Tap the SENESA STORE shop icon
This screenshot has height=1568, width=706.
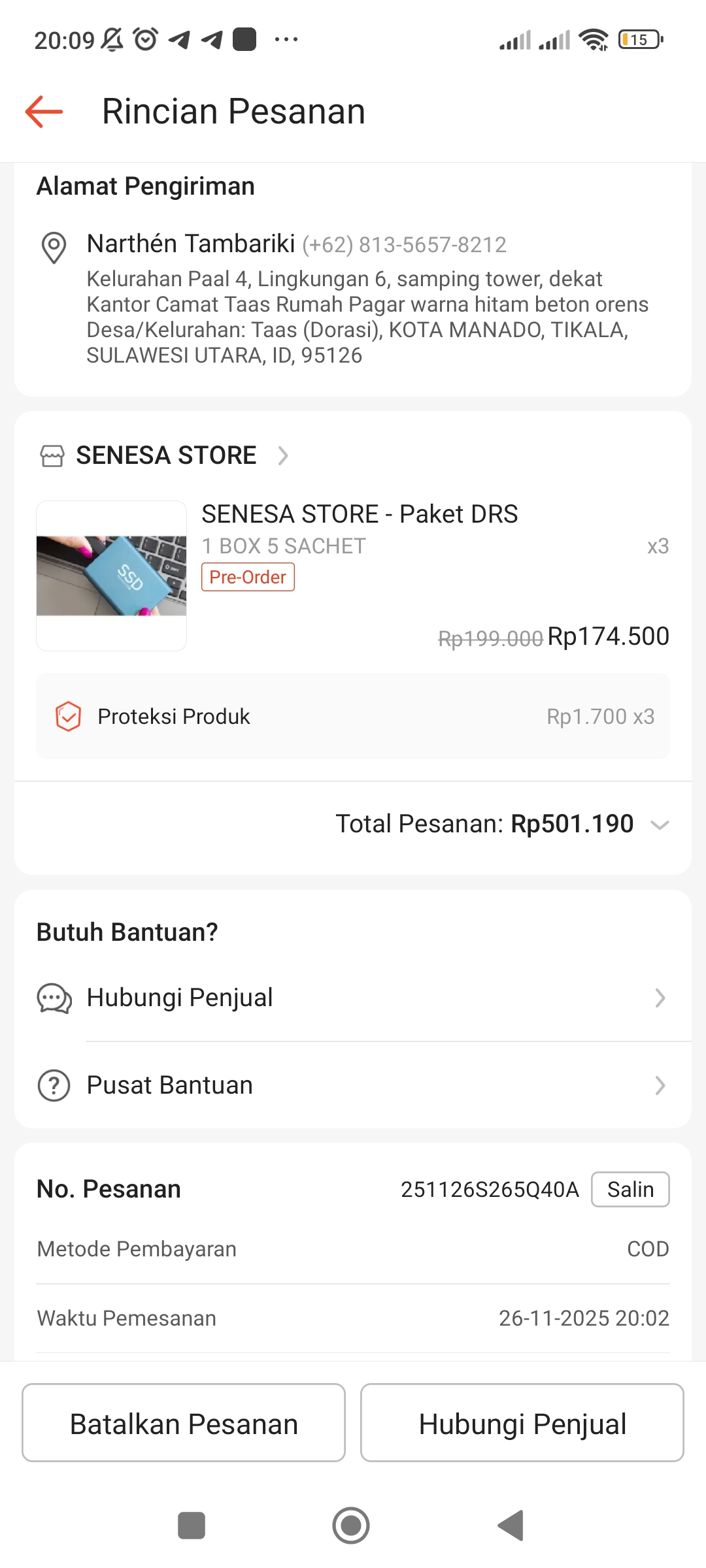coord(52,455)
